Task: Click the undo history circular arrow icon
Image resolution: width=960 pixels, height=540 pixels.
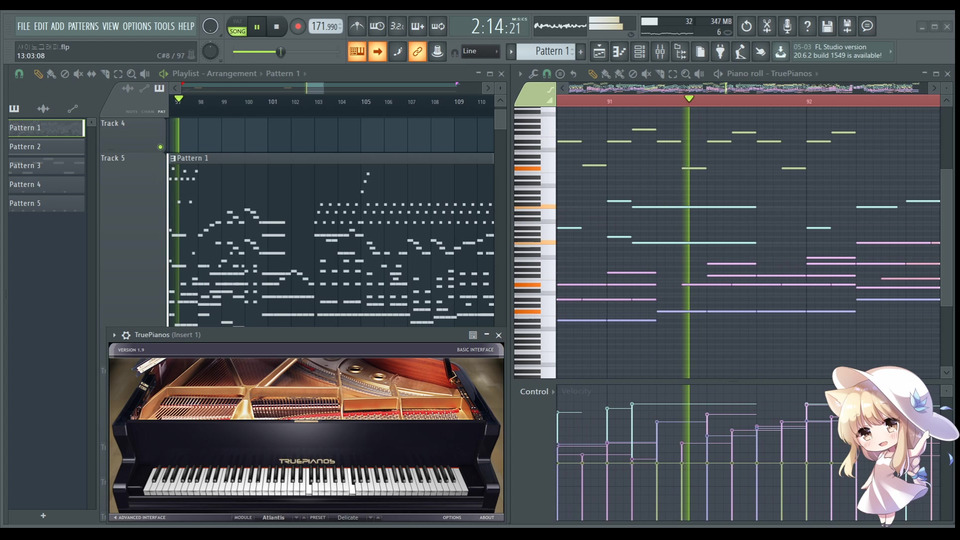Action: coord(746,26)
